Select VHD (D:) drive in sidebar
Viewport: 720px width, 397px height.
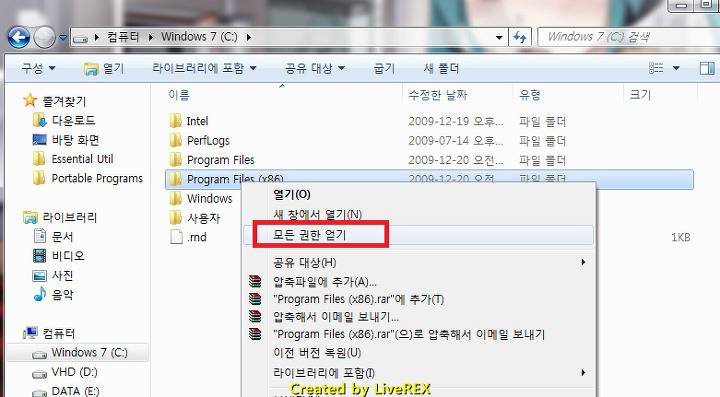(74, 372)
